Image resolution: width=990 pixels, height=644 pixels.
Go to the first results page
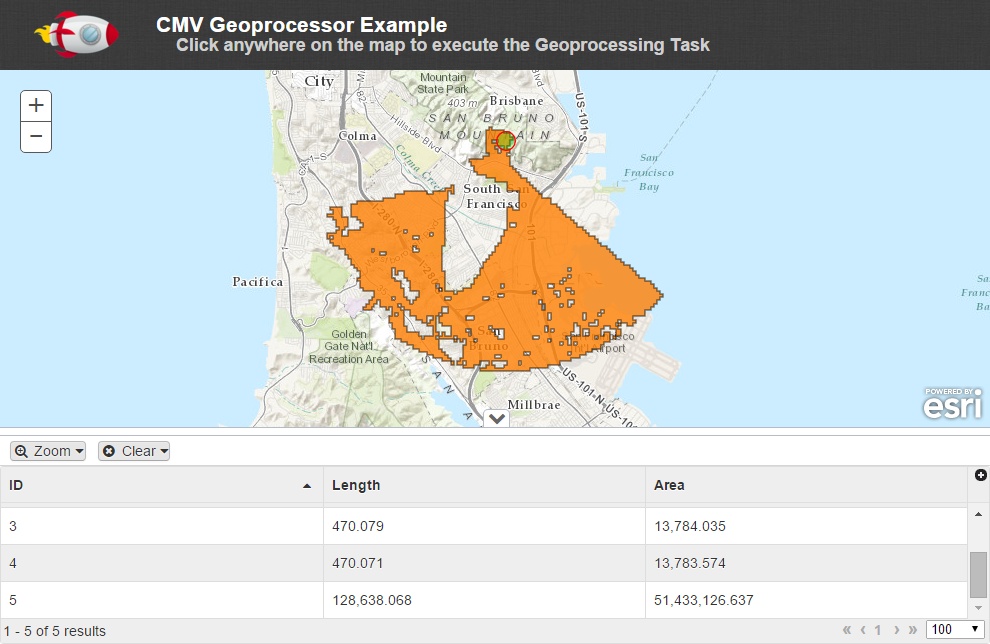pos(847,630)
